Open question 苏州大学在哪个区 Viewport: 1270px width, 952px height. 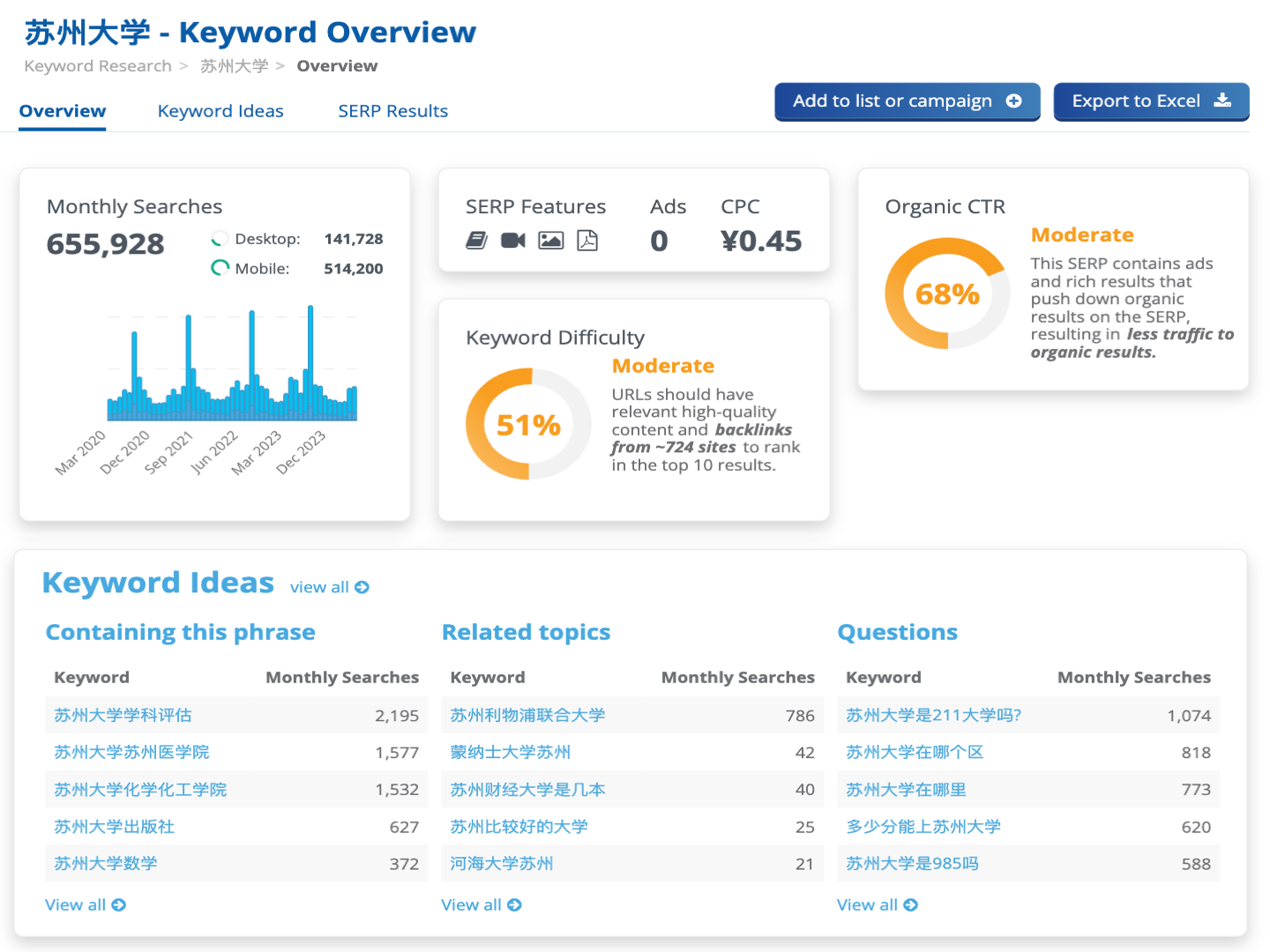pos(915,753)
